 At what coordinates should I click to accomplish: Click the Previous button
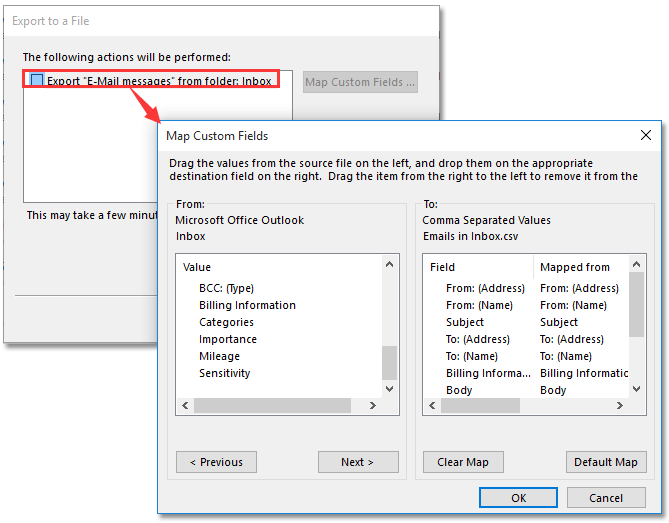tap(216, 462)
